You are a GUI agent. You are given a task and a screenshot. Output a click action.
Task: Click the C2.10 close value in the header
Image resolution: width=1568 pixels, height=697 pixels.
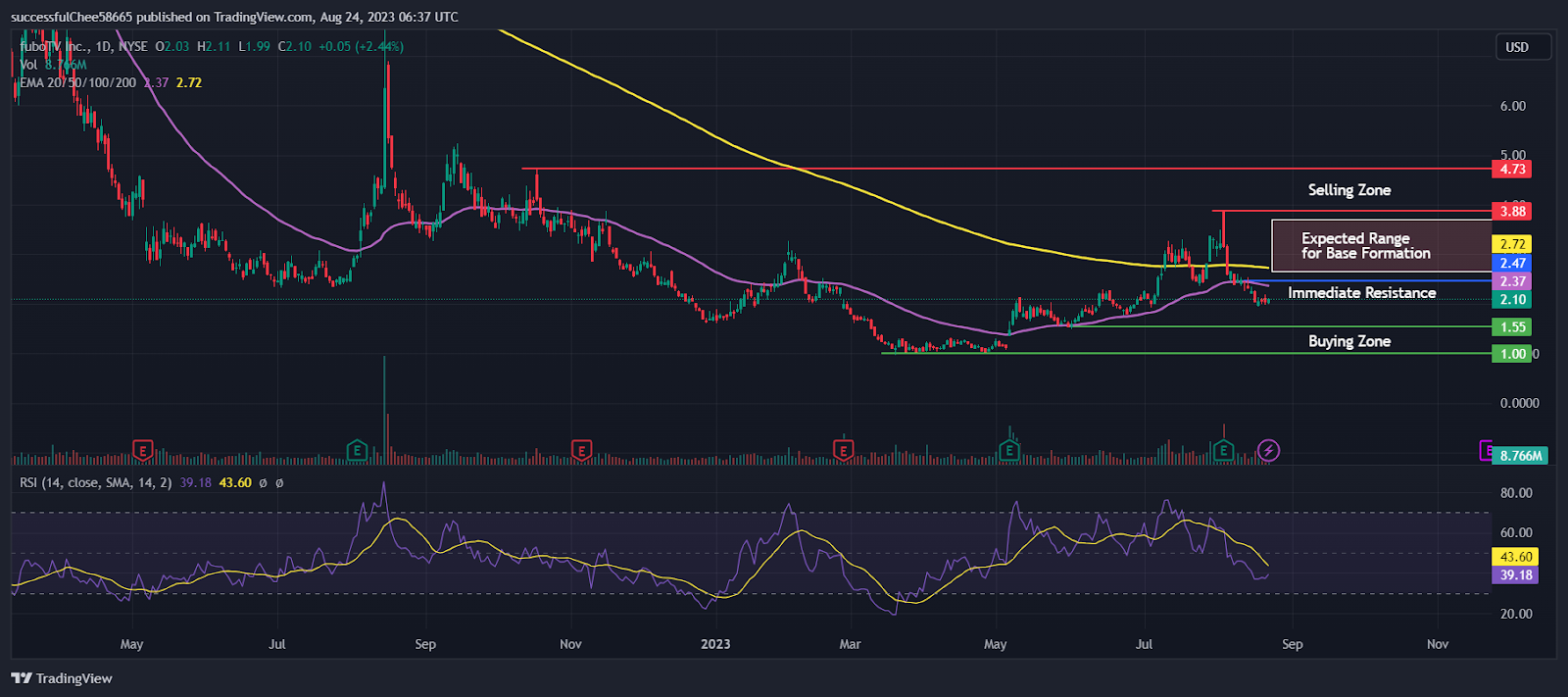coord(294,46)
